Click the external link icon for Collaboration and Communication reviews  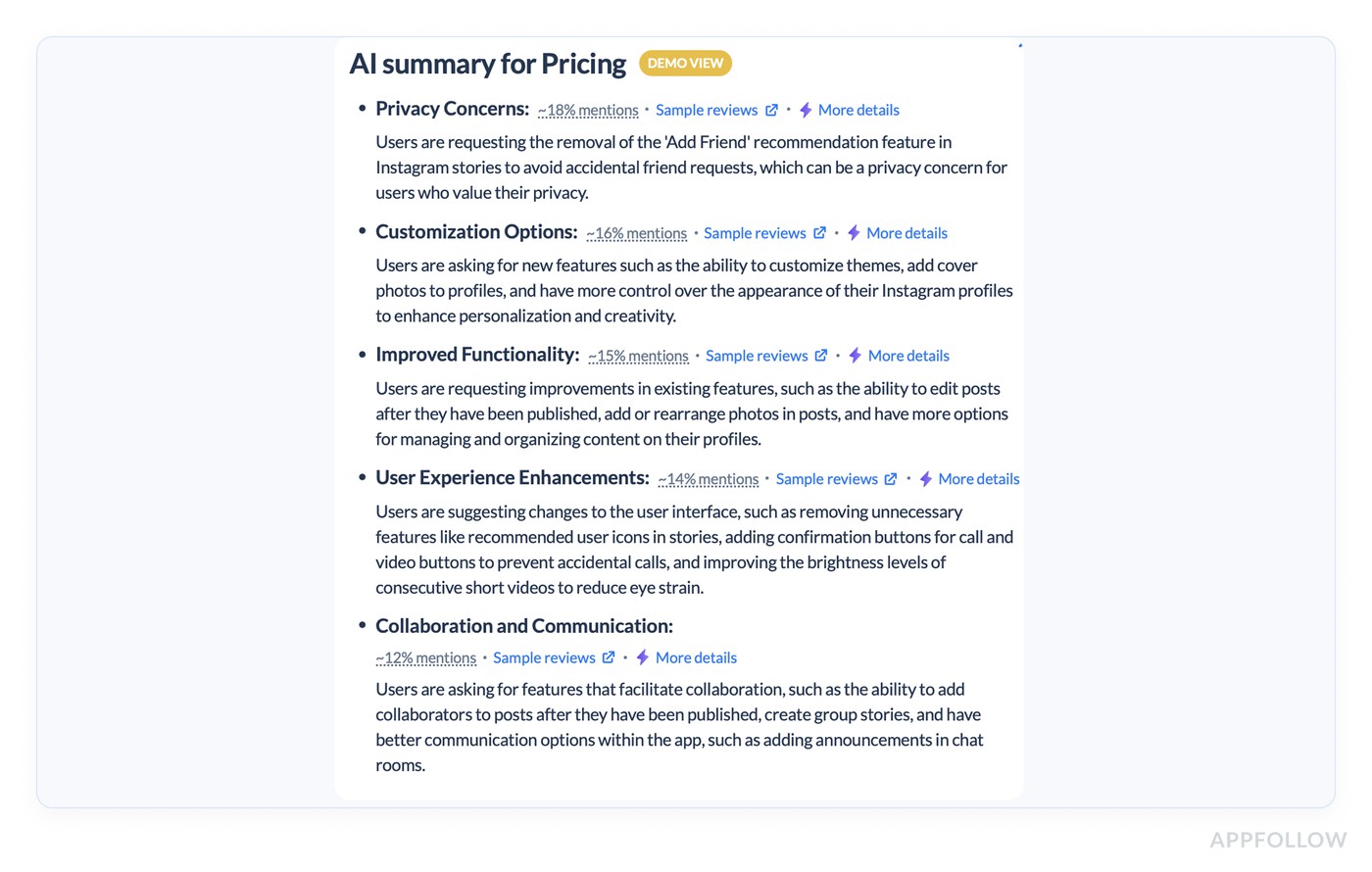click(x=609, y=657)
